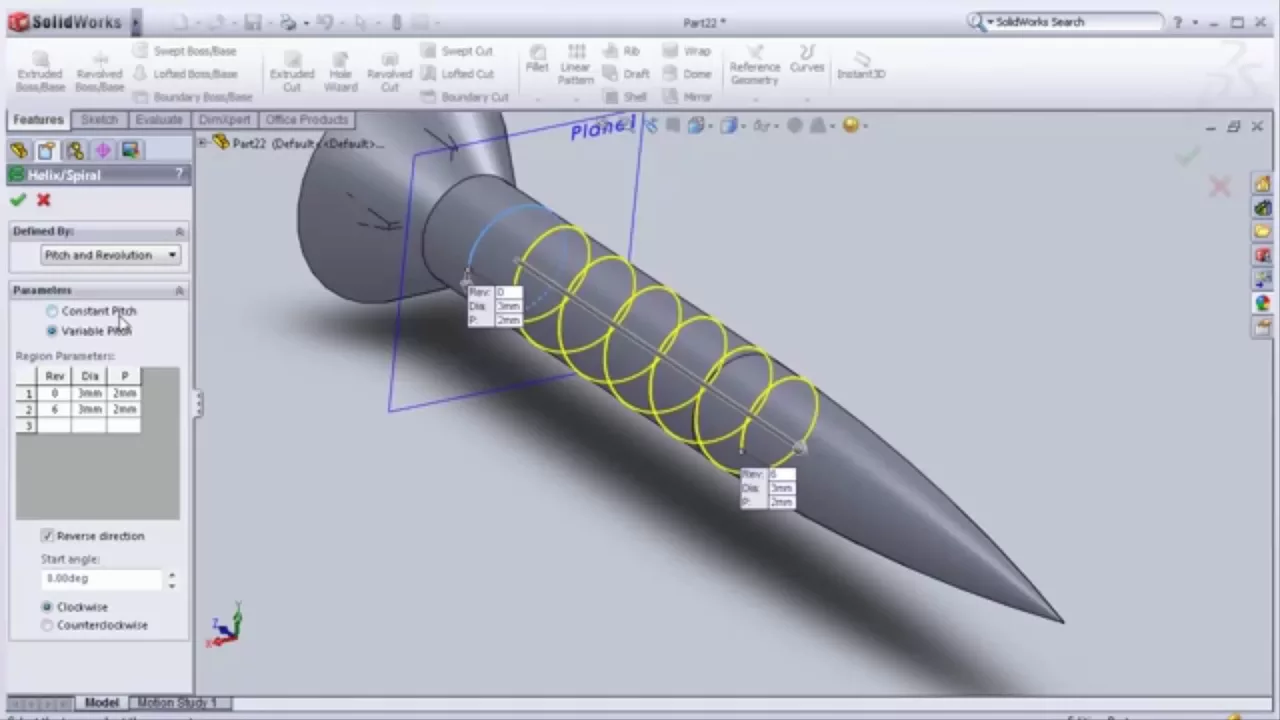Open SolidWorks Resources in the task pane
This screenshot has height=720, width=1280.
coord(1262,184)
